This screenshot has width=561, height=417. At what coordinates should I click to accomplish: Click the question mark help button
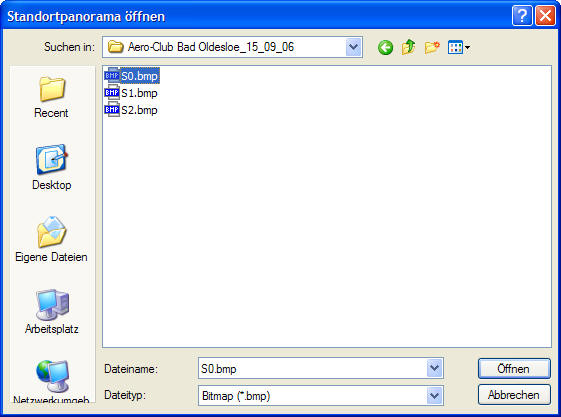522,16
